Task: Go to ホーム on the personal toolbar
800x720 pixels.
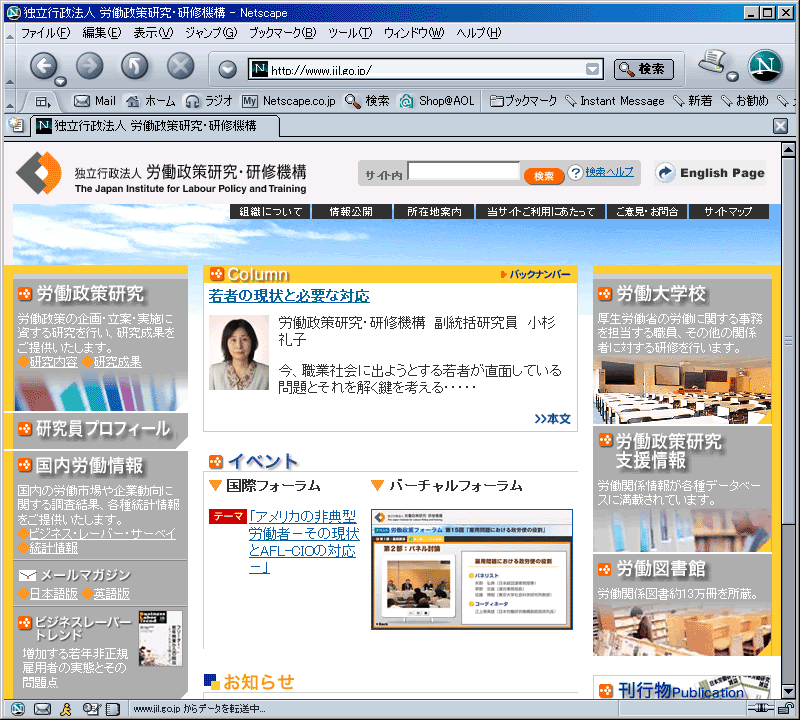Action: coord(151,101)
